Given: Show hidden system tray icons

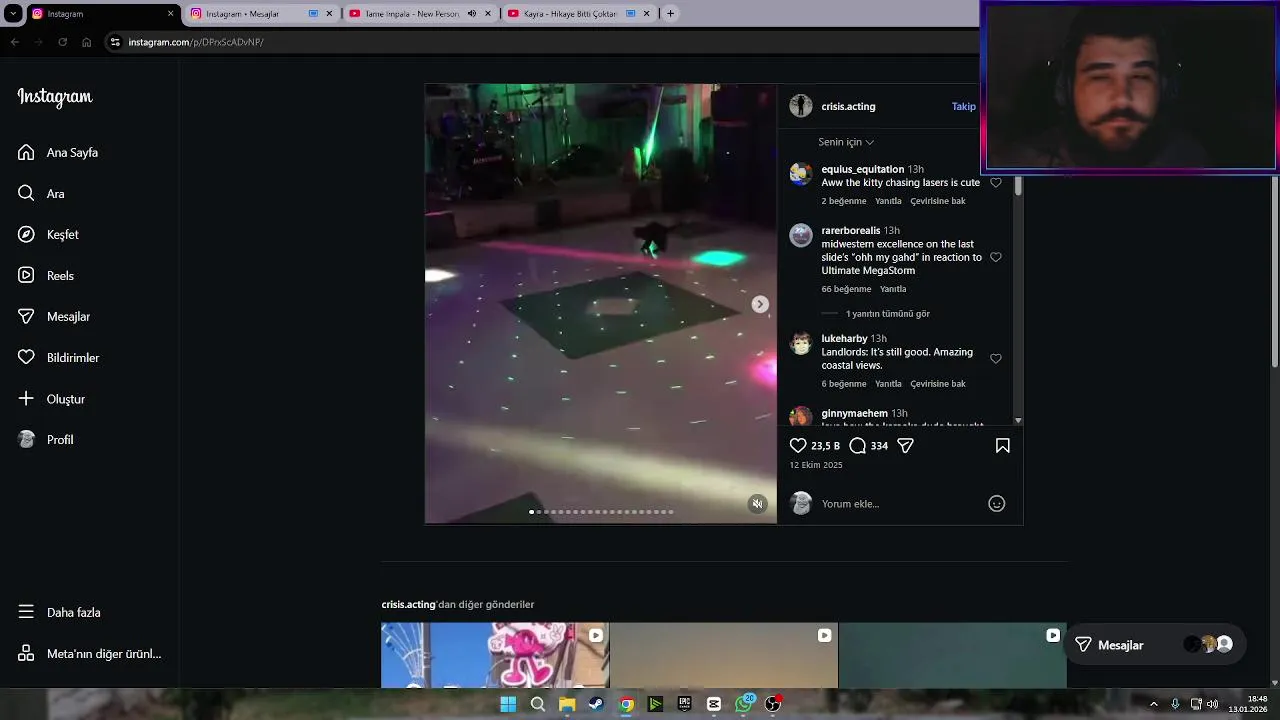Looking at the screenshot, I should pos(1153,704).
